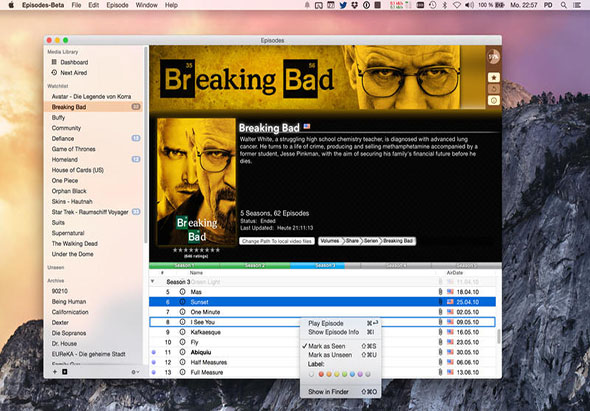This screenshot has height=411, width=590.
Task: Click the episode list scrollbar thumb
Action: (x=499, y=336)
